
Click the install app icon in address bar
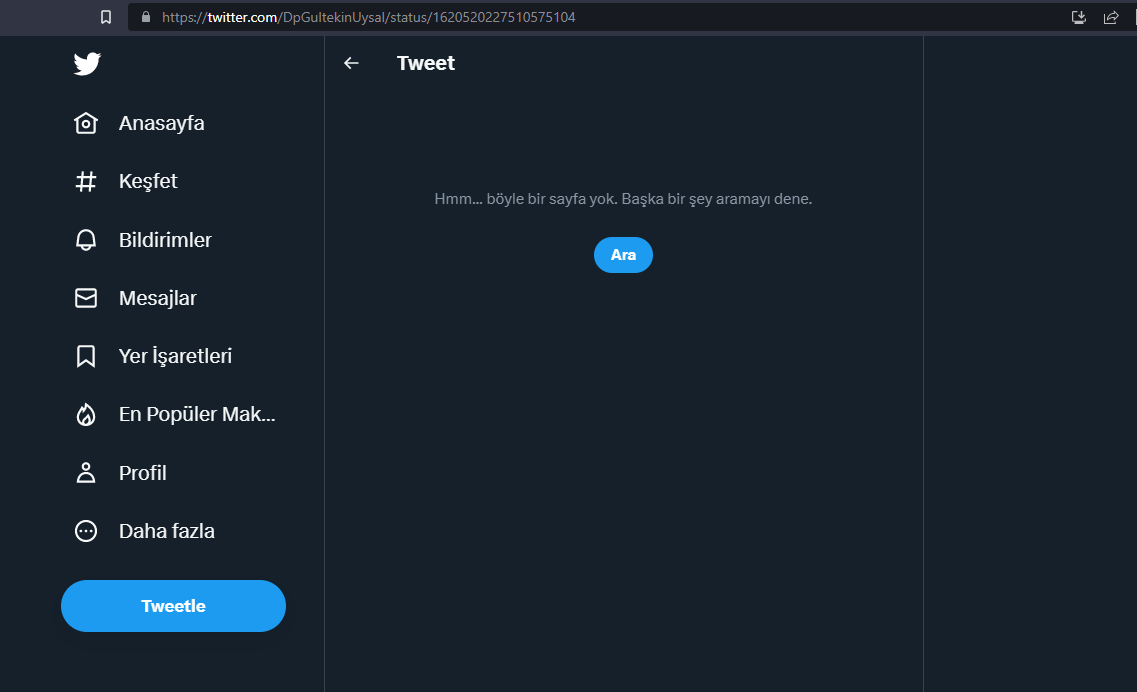coord(1078,17)
